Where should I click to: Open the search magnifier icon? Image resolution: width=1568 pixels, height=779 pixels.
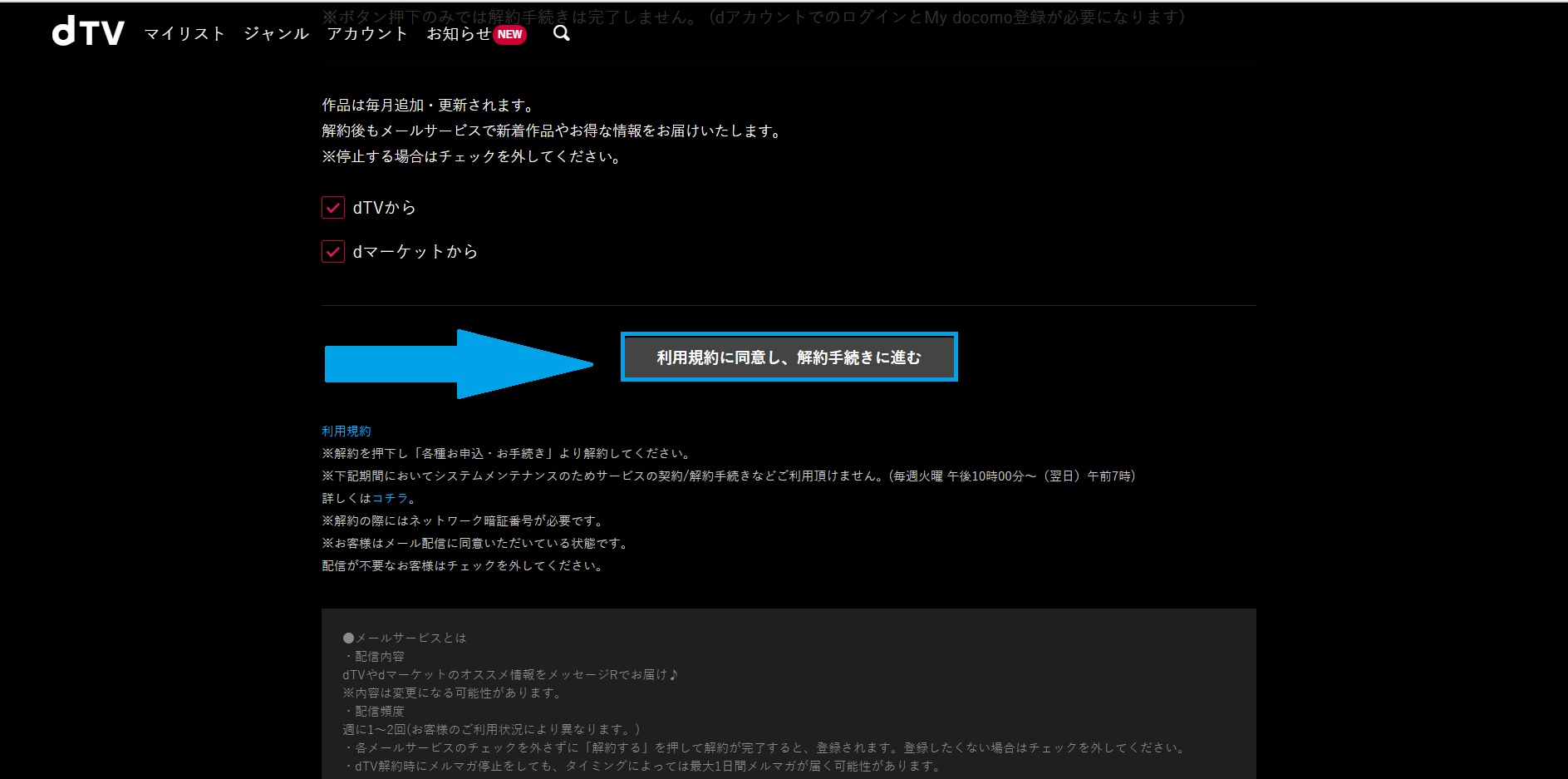pos(562,33)
